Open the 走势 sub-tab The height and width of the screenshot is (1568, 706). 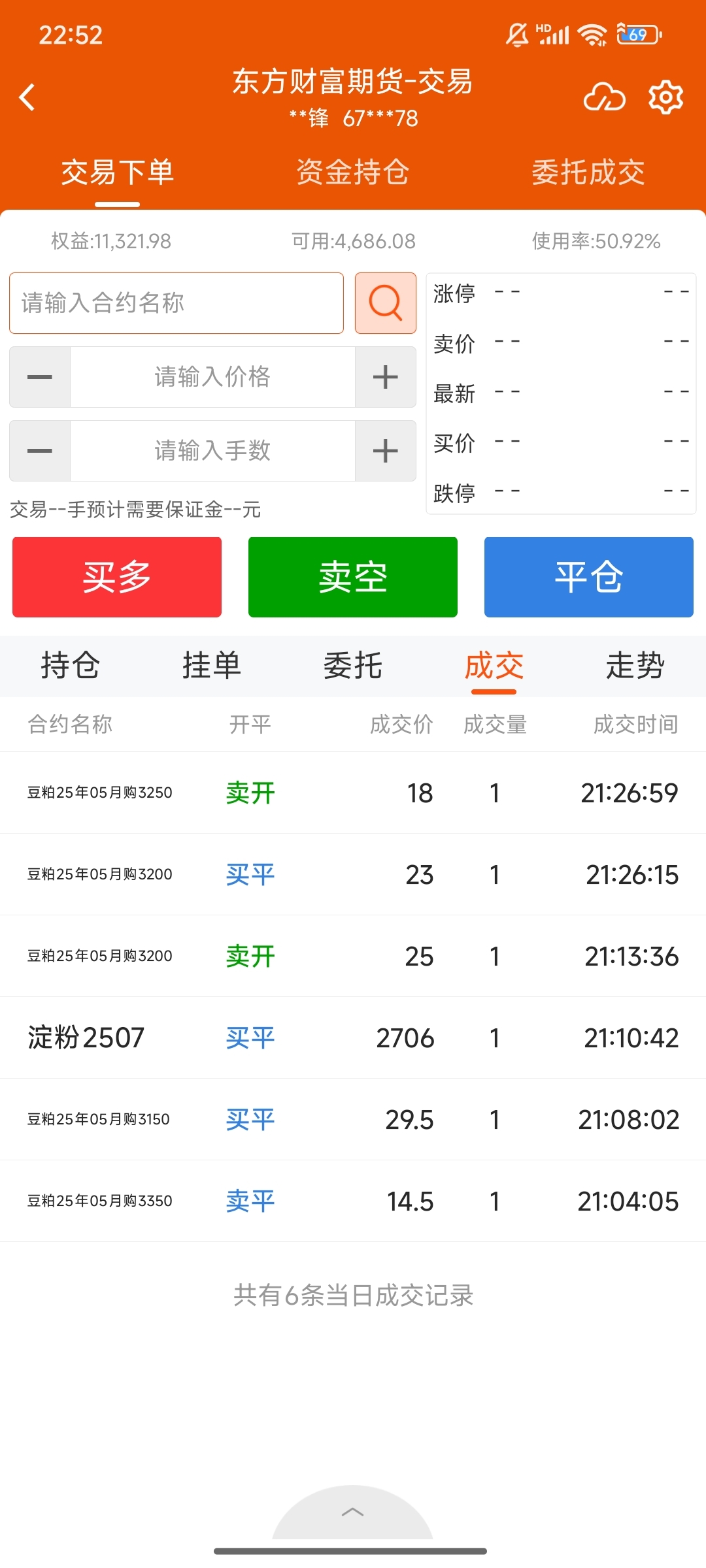tap(635, 666)
